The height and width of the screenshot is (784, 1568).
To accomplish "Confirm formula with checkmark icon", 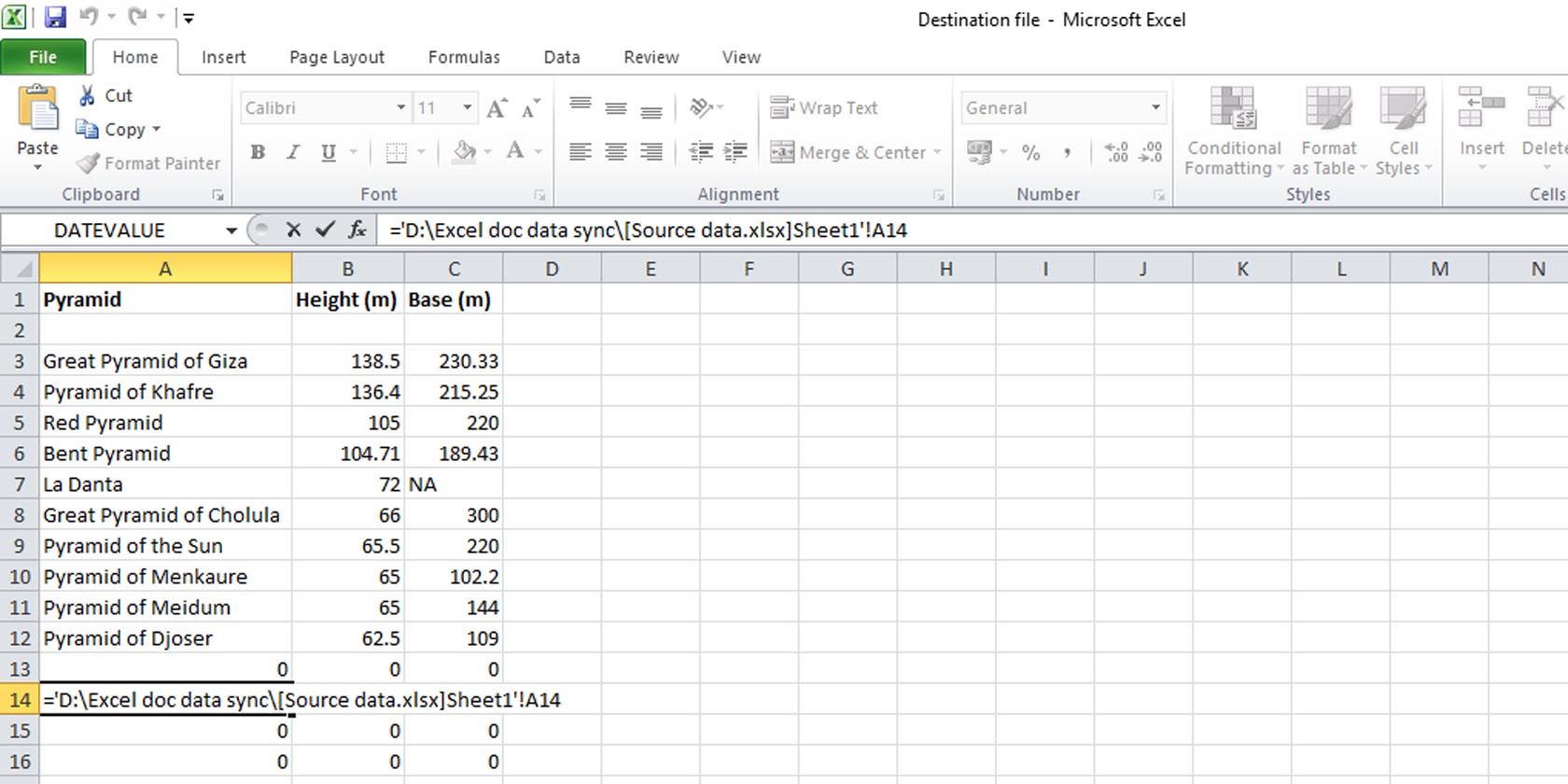I will click(325, 230).
